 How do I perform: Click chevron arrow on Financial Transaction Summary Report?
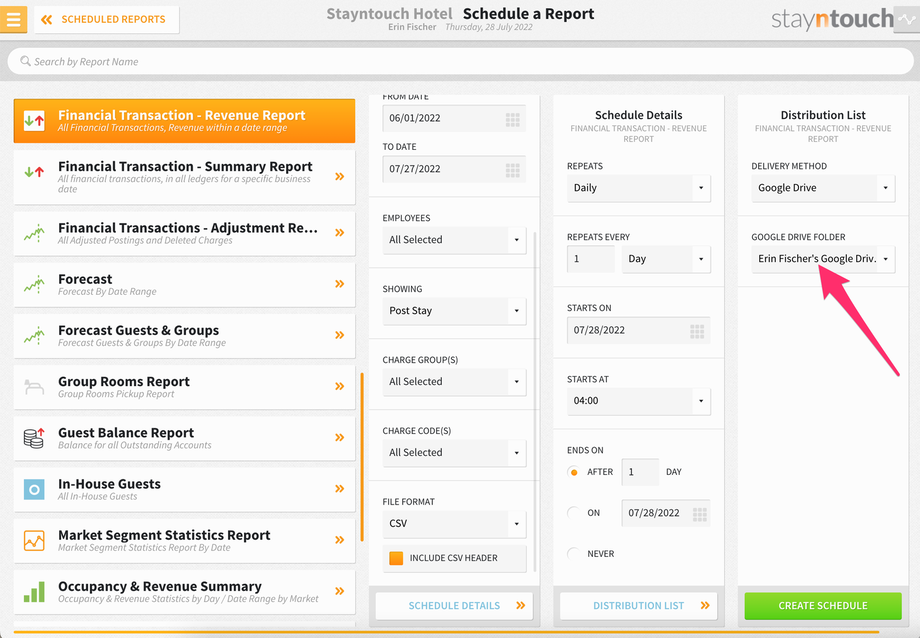[339, 176]
